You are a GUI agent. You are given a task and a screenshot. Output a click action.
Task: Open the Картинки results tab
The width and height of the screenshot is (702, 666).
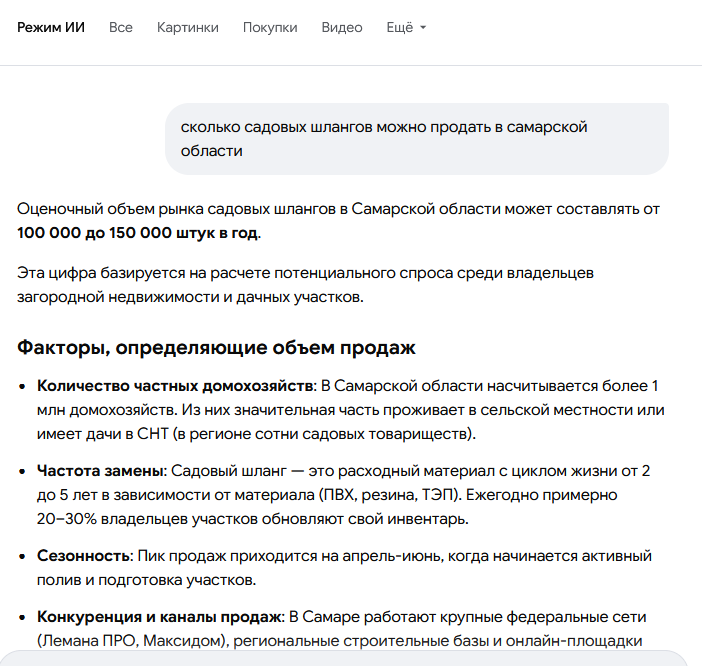click(187, 27)
